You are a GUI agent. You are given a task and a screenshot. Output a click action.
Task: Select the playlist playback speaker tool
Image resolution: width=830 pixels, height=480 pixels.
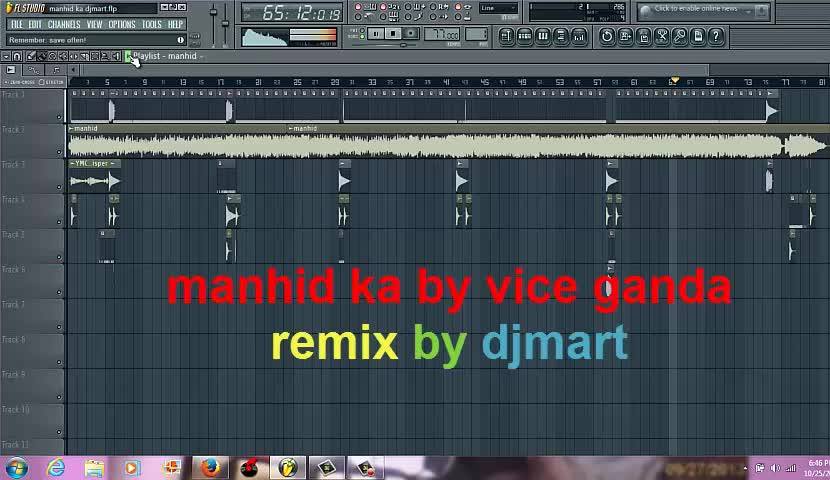(116, 56)
